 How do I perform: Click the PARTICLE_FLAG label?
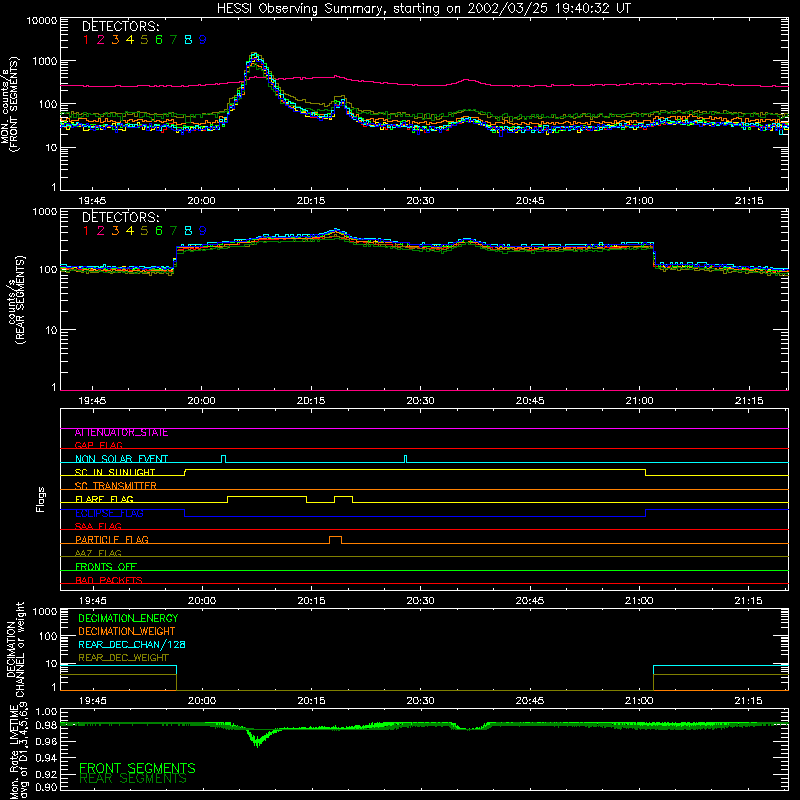point(112,539)
